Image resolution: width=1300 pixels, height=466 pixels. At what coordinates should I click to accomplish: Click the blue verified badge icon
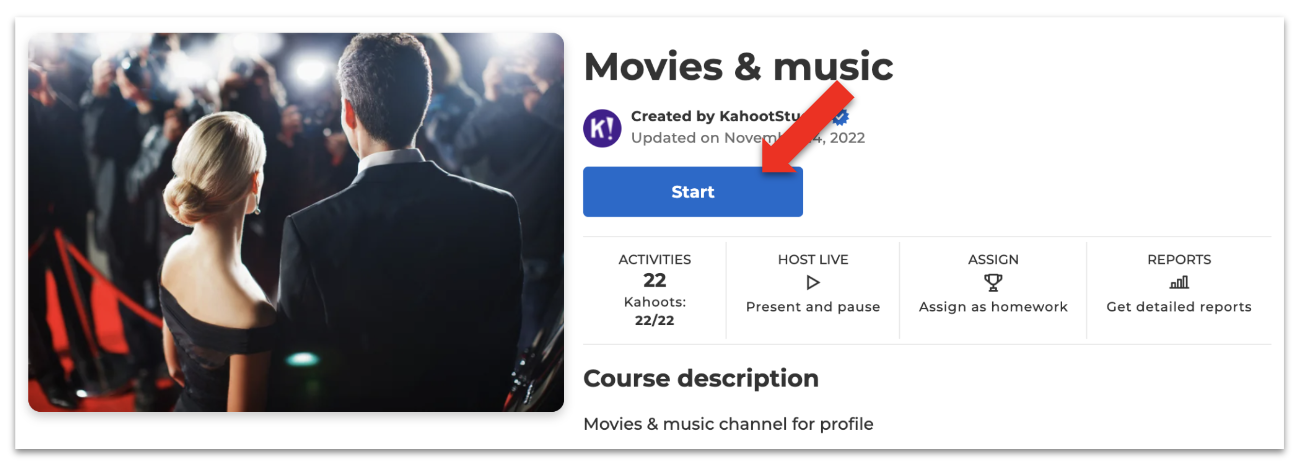[x=841, y=117]
